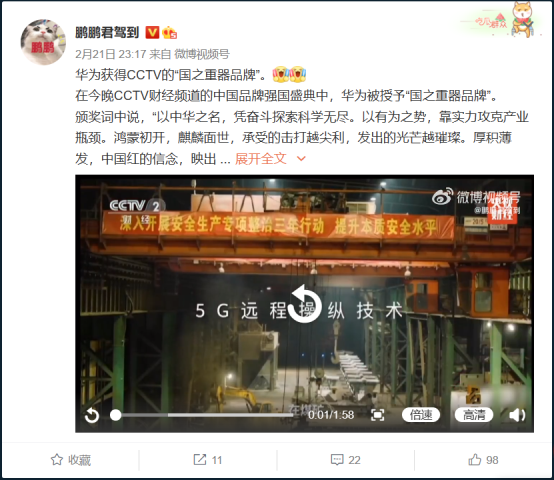This screenshot has width=554, height=480.
Task: Click the crown membership badge icon
Action: (170, 33)
